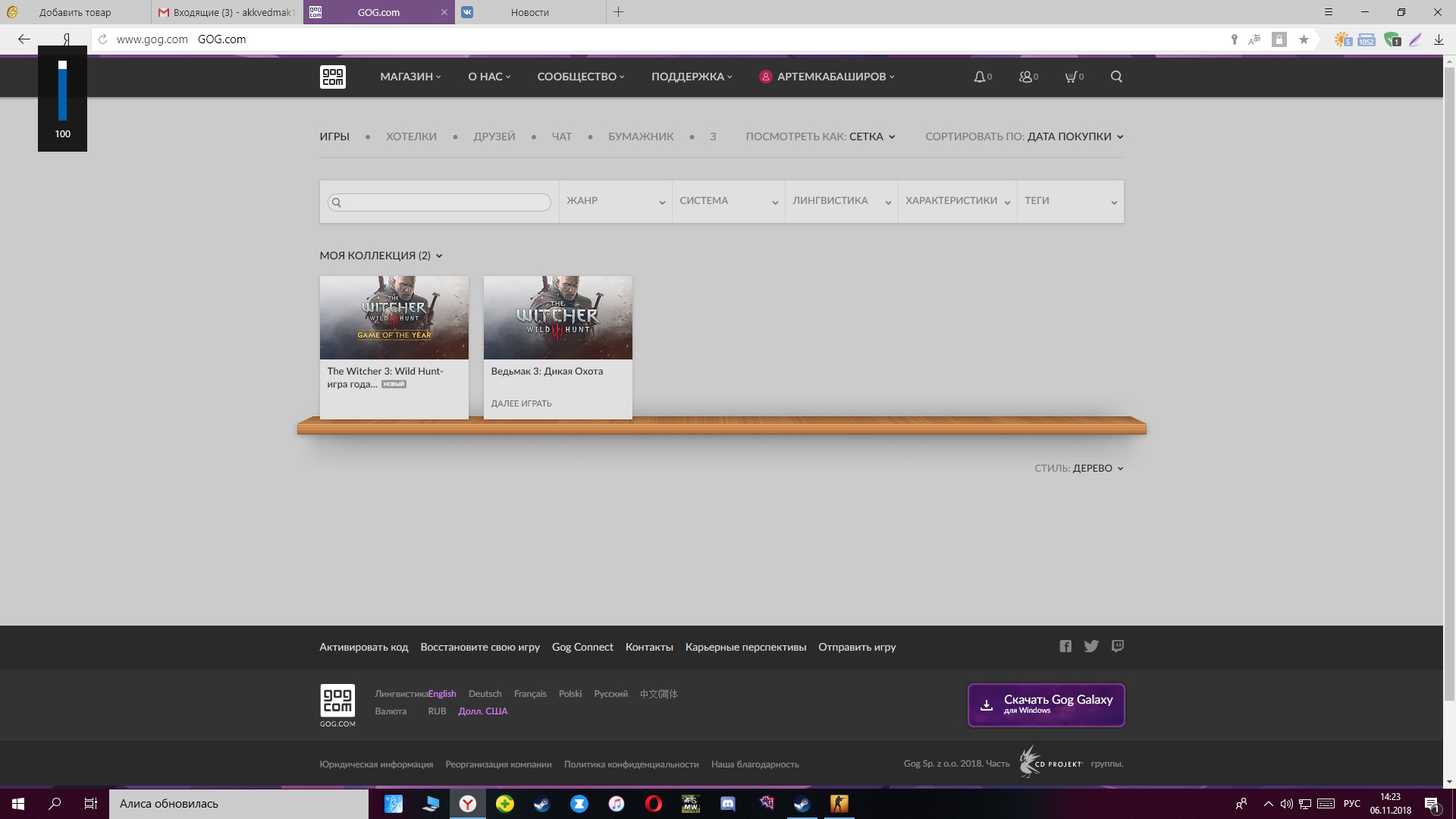Screen dimensions: 1456x819
Task: Open СИСТЕМА filter dropdown
Action: (x=729, y=201)
